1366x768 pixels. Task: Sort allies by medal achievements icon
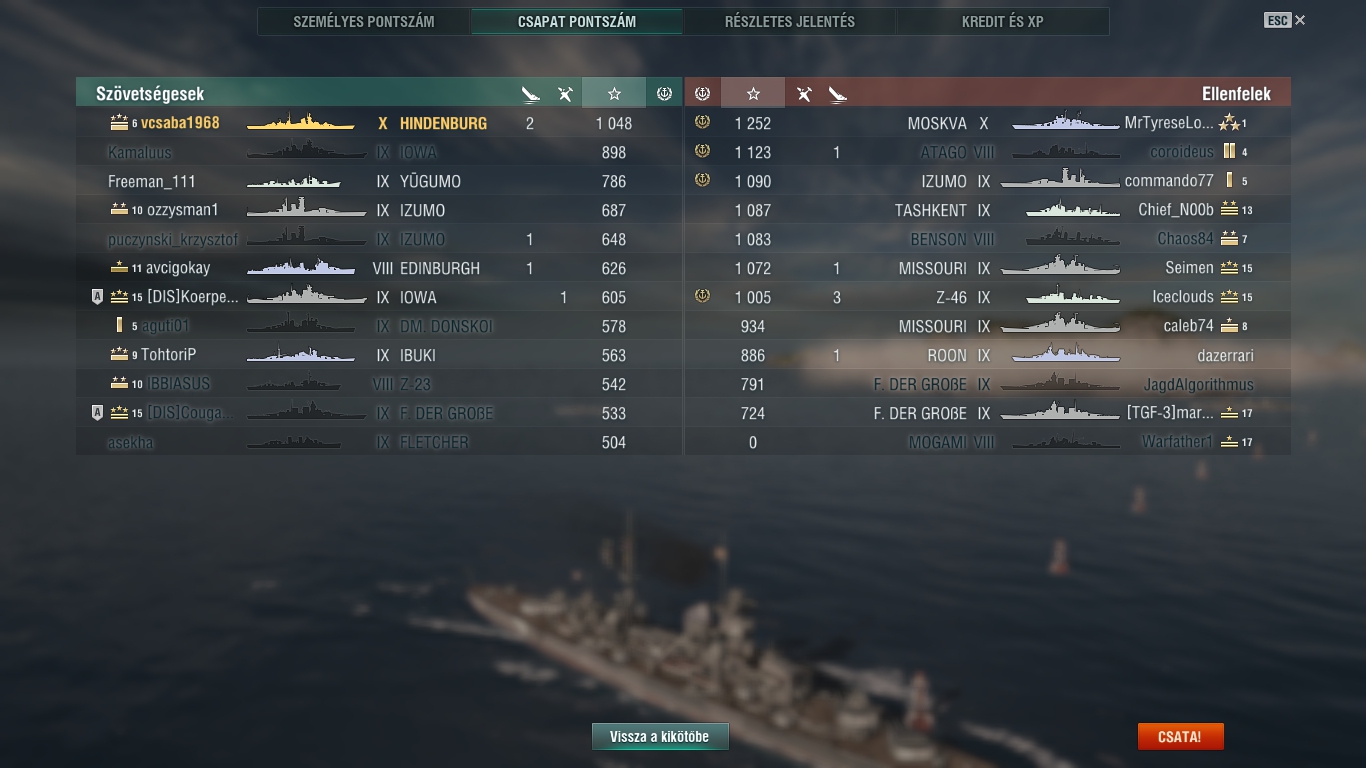664,93
